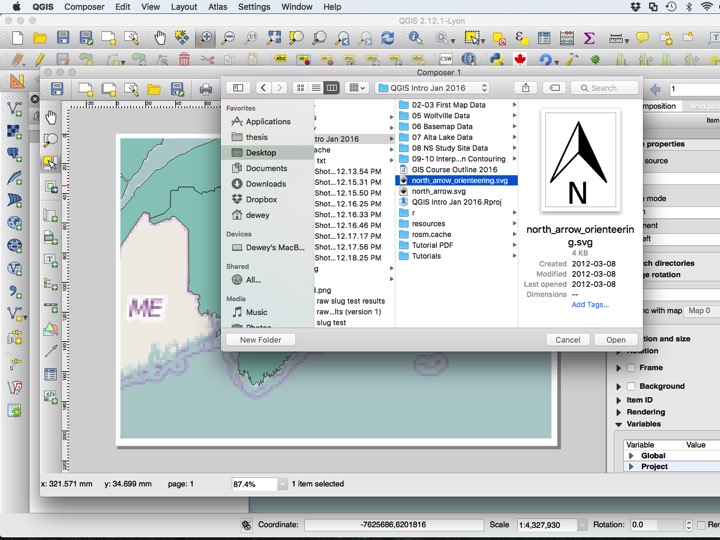Click the Zoom Out magnifier tool

tap(228, 38)
